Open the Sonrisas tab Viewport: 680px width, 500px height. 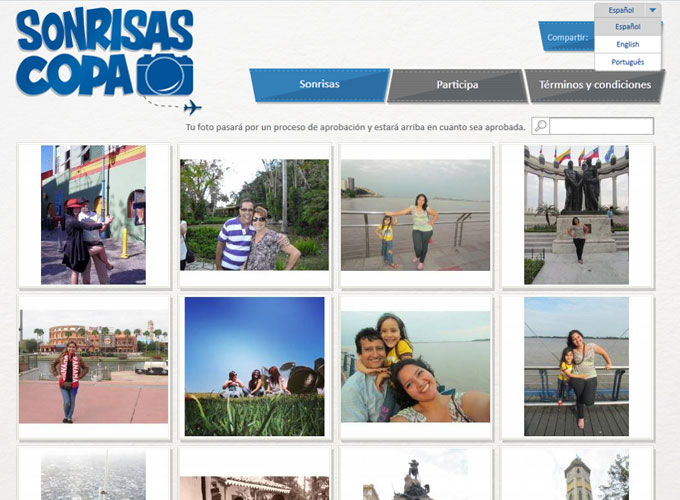pos(319,84)
